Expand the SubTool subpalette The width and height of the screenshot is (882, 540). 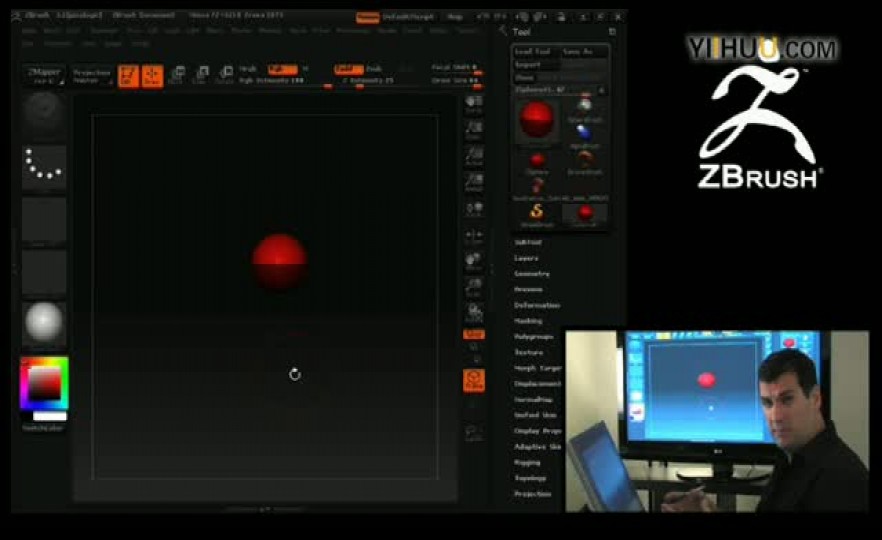click(x=528, y=242)
